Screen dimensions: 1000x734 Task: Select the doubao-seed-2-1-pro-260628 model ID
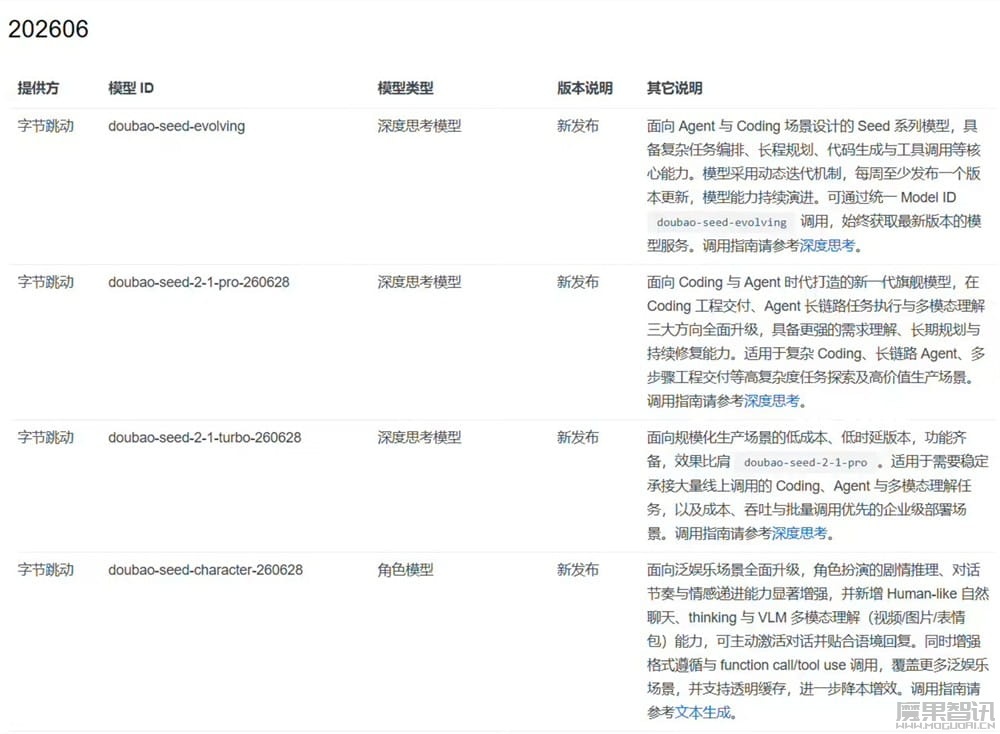(x=199, y=282)
